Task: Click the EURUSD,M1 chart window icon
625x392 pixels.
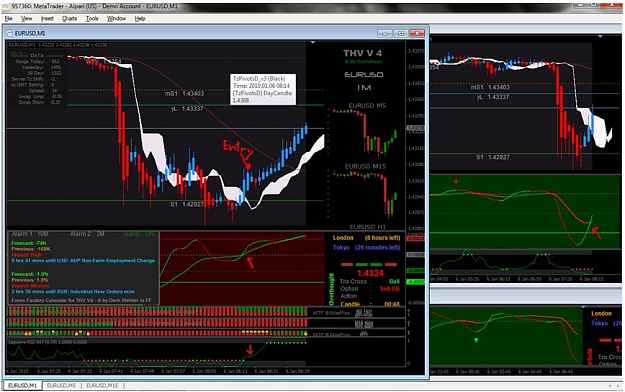Action: [x=9, y=33]
